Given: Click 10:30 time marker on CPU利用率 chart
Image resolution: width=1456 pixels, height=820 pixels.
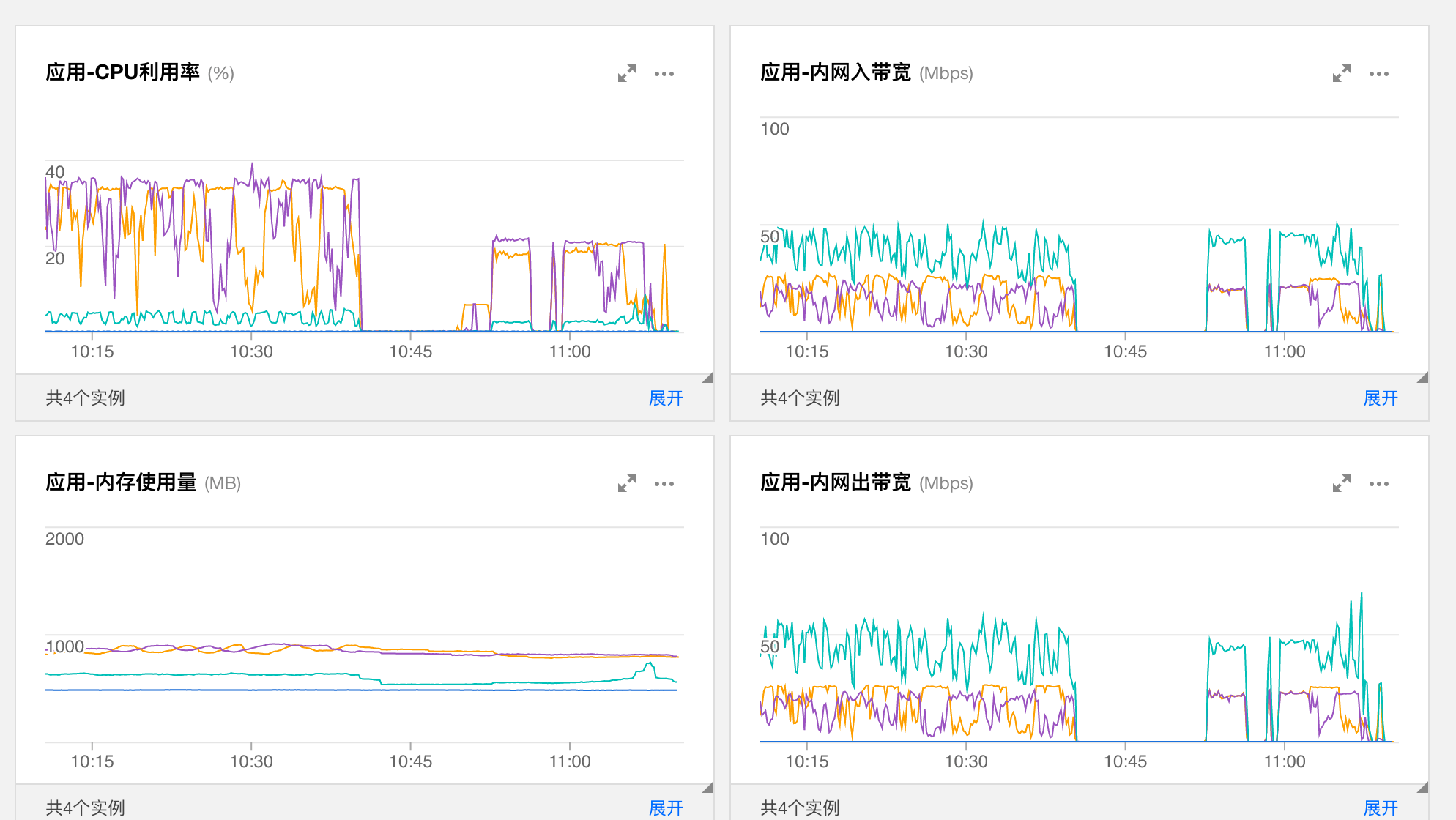Looking at the screenshot, I should 251,351.
